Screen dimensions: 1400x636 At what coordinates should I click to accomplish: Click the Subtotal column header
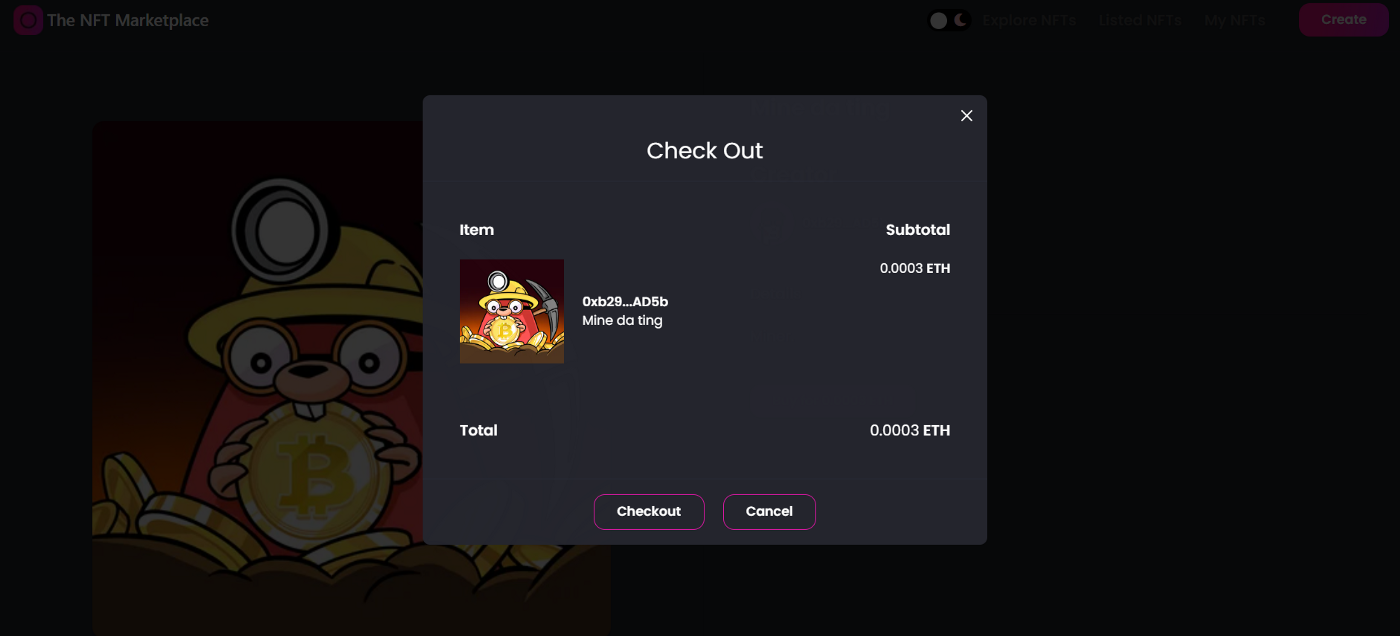(x=918, y=230)
